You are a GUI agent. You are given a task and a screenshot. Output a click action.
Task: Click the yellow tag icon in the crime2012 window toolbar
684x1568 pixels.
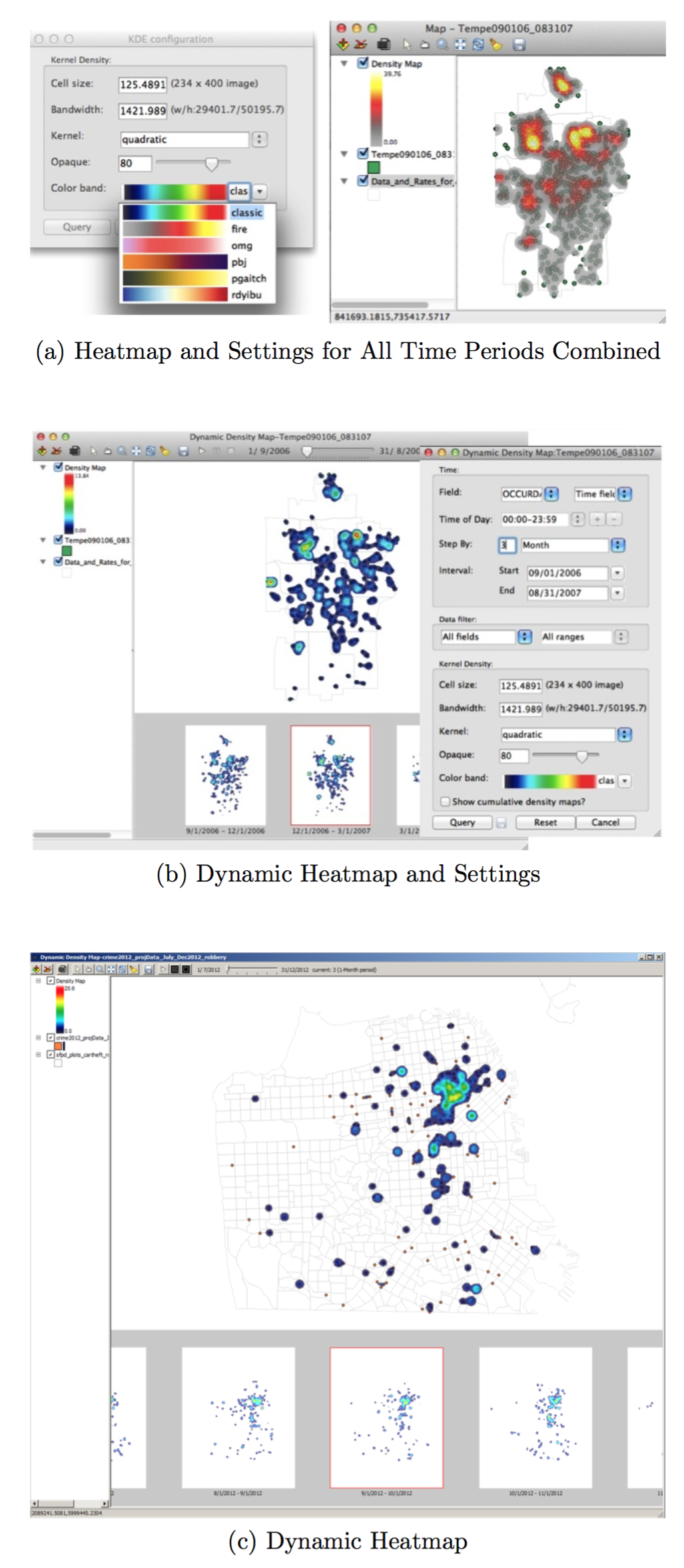click(134, 969)
